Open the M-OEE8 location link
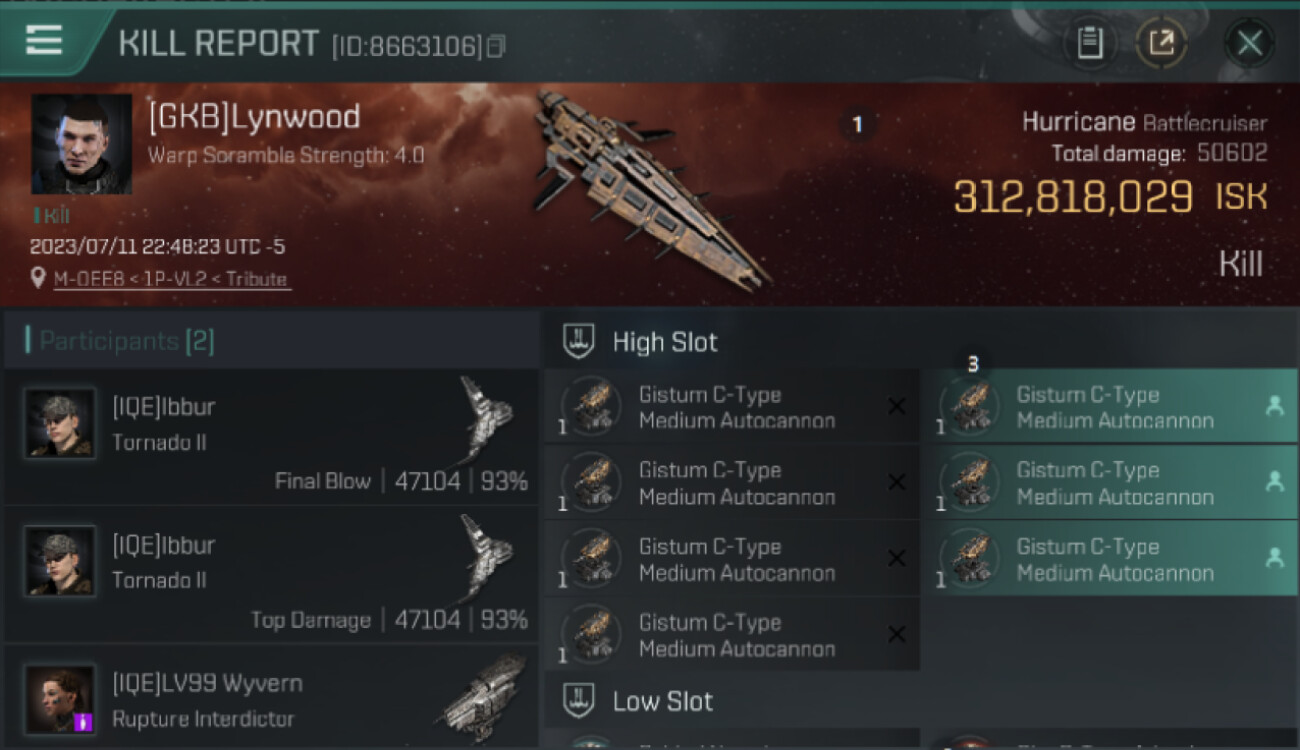 172,279
